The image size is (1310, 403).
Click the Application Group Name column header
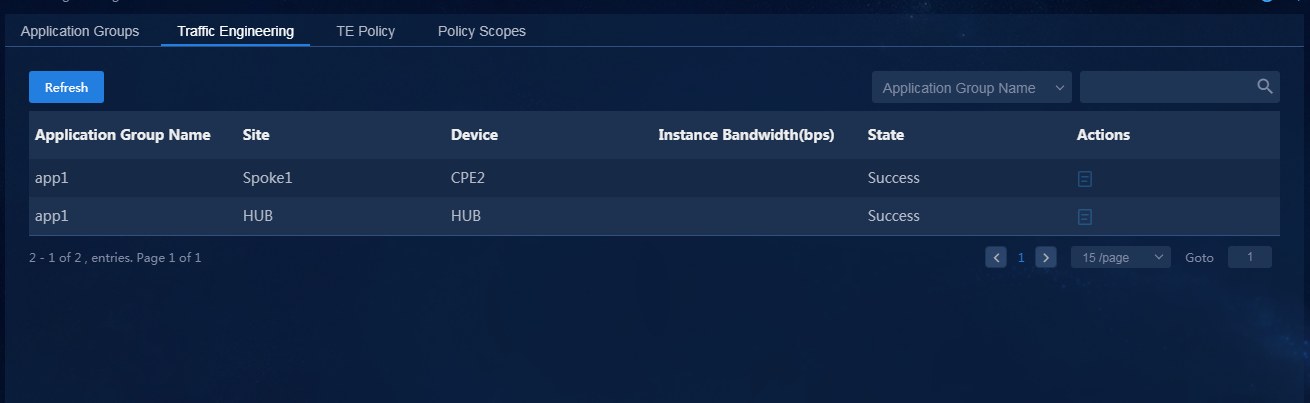123,135
